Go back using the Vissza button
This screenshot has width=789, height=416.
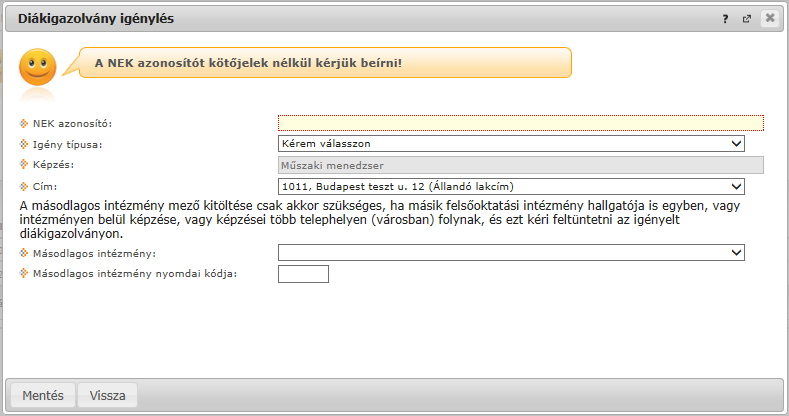(x=107, y=395)
